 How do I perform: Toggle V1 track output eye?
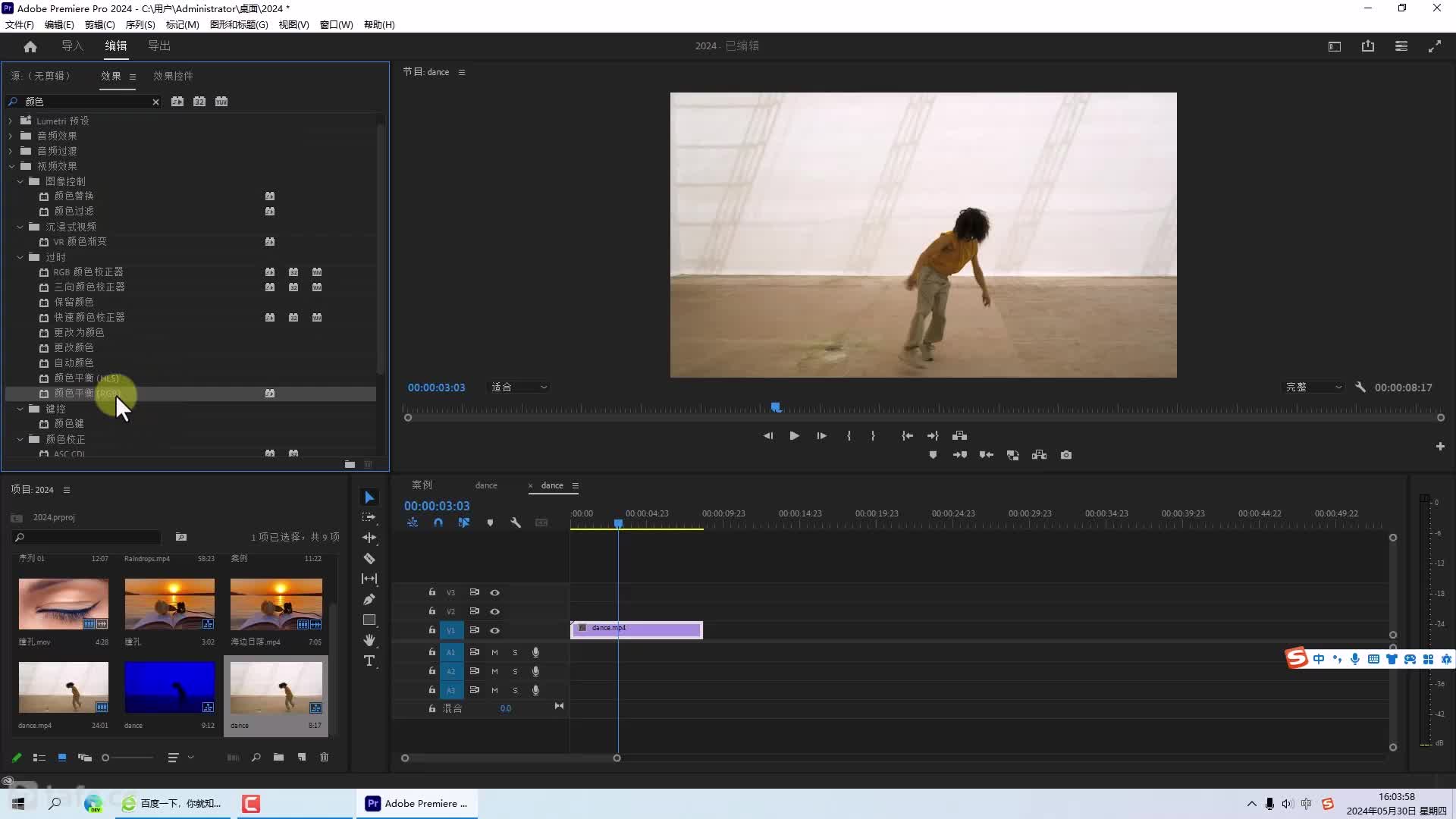[x=494, y=630]
